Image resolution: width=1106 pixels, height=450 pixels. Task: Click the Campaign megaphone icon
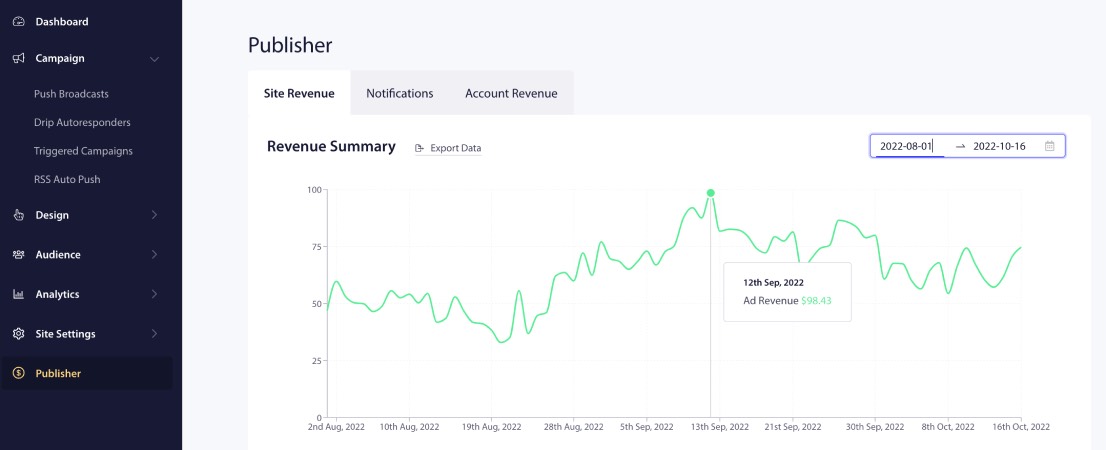[19, 58]
